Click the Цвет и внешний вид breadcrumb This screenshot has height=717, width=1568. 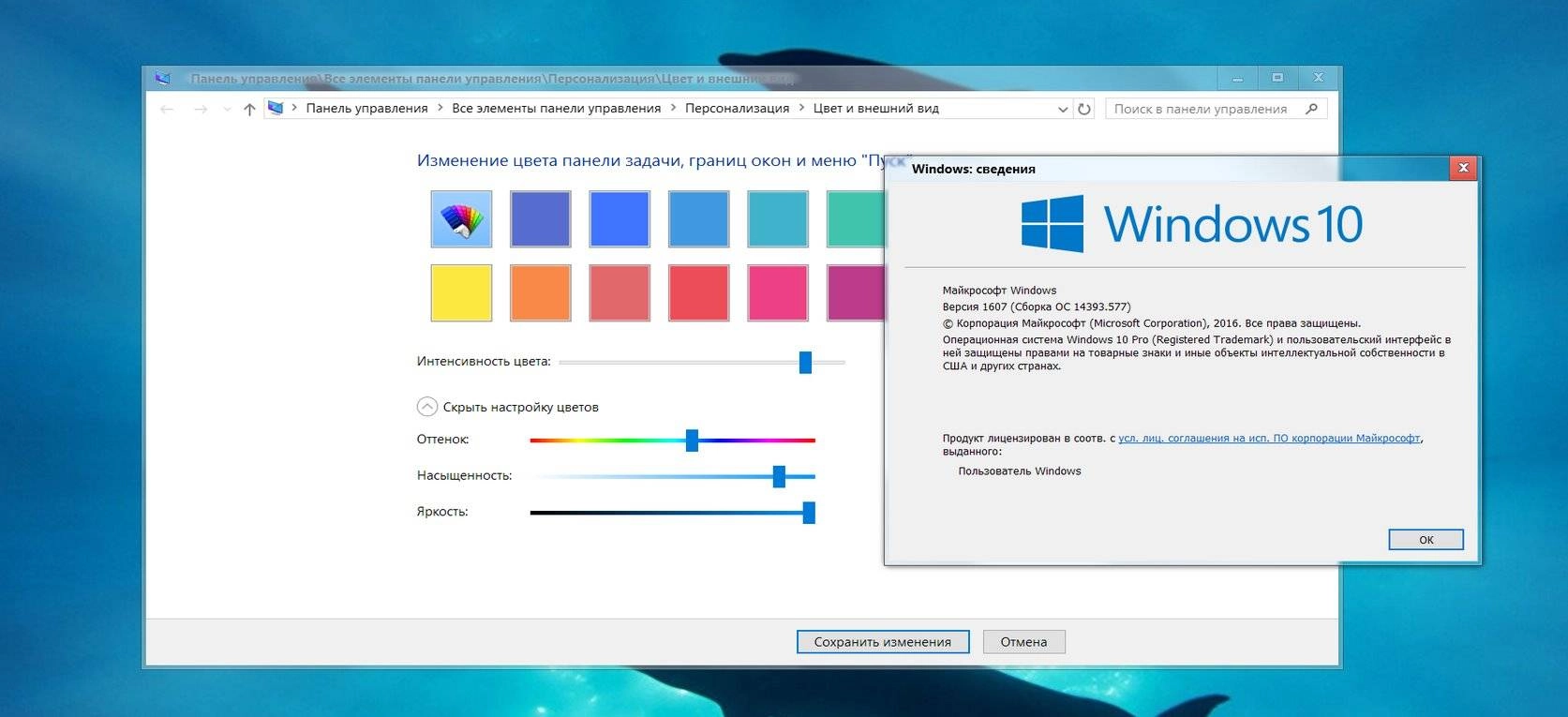[875, 109]
